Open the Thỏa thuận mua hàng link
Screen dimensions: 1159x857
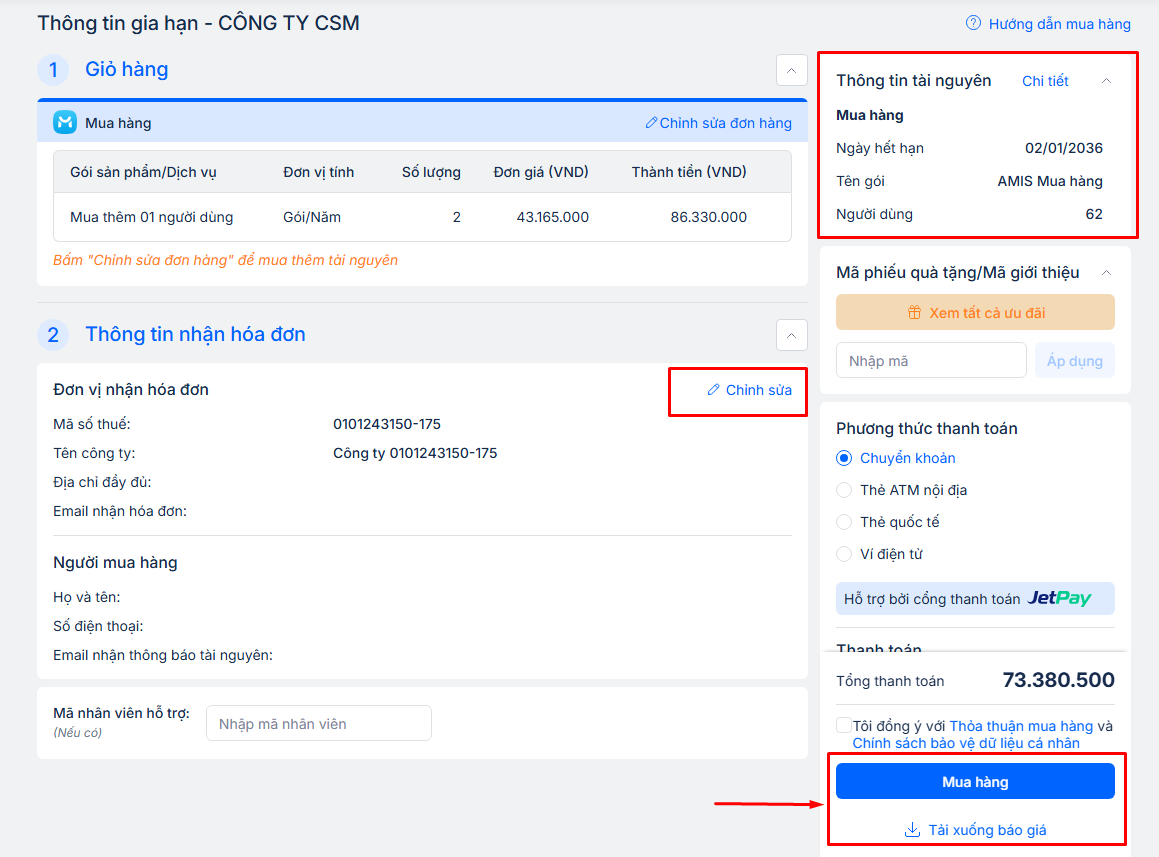click(x=1020, y=726)
